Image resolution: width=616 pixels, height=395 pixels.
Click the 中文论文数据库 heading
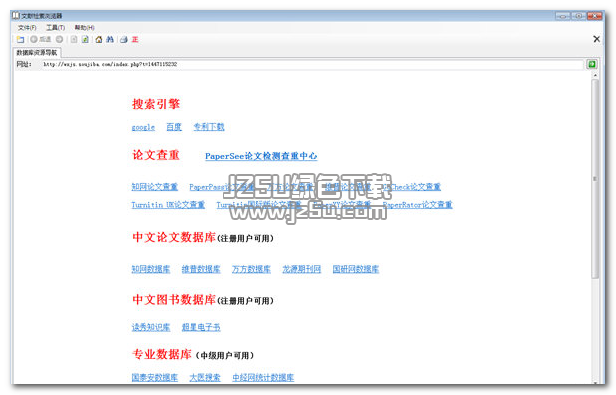pos(174,237)
